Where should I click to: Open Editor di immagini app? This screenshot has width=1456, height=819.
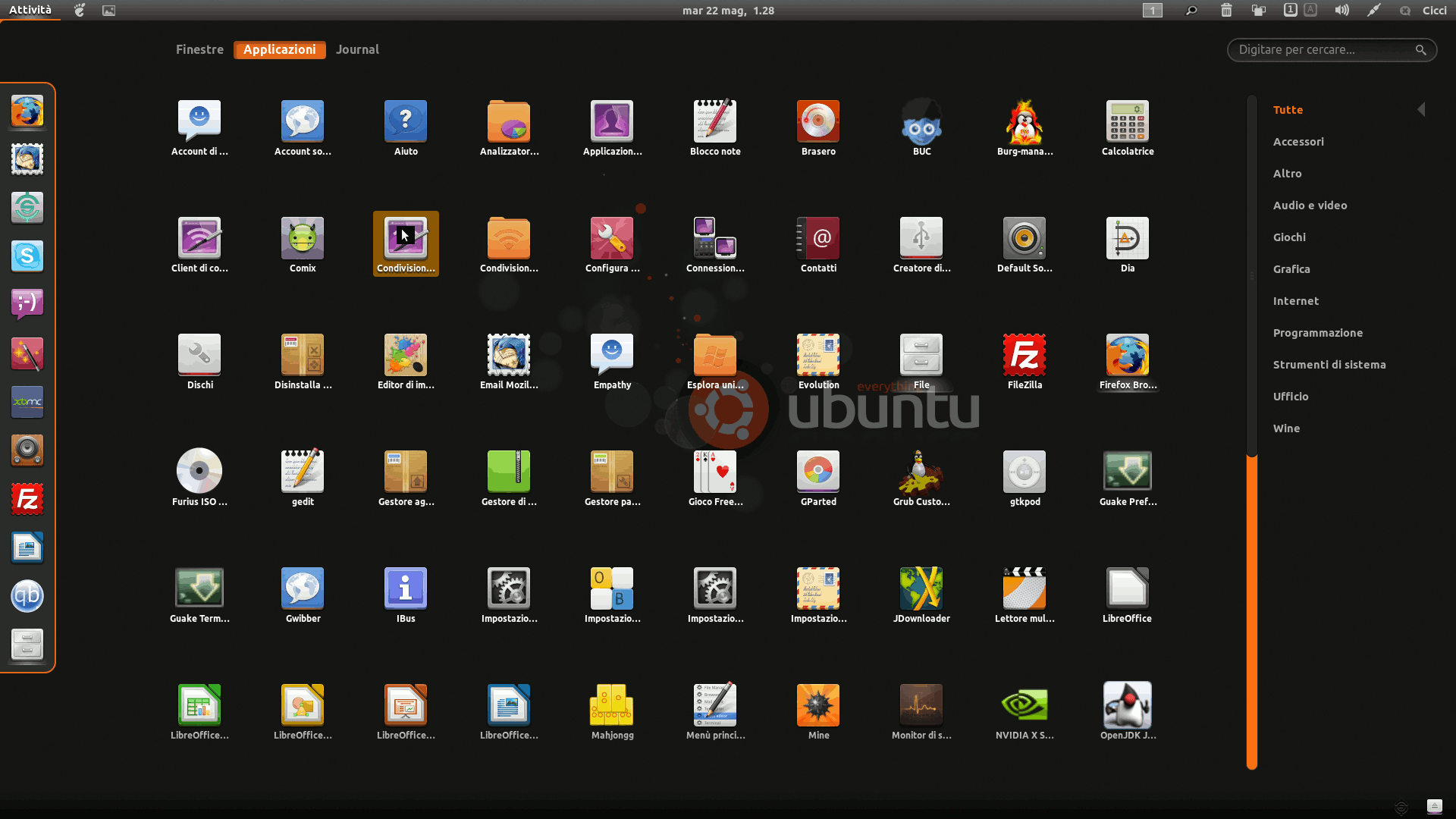tap(406, 361)
